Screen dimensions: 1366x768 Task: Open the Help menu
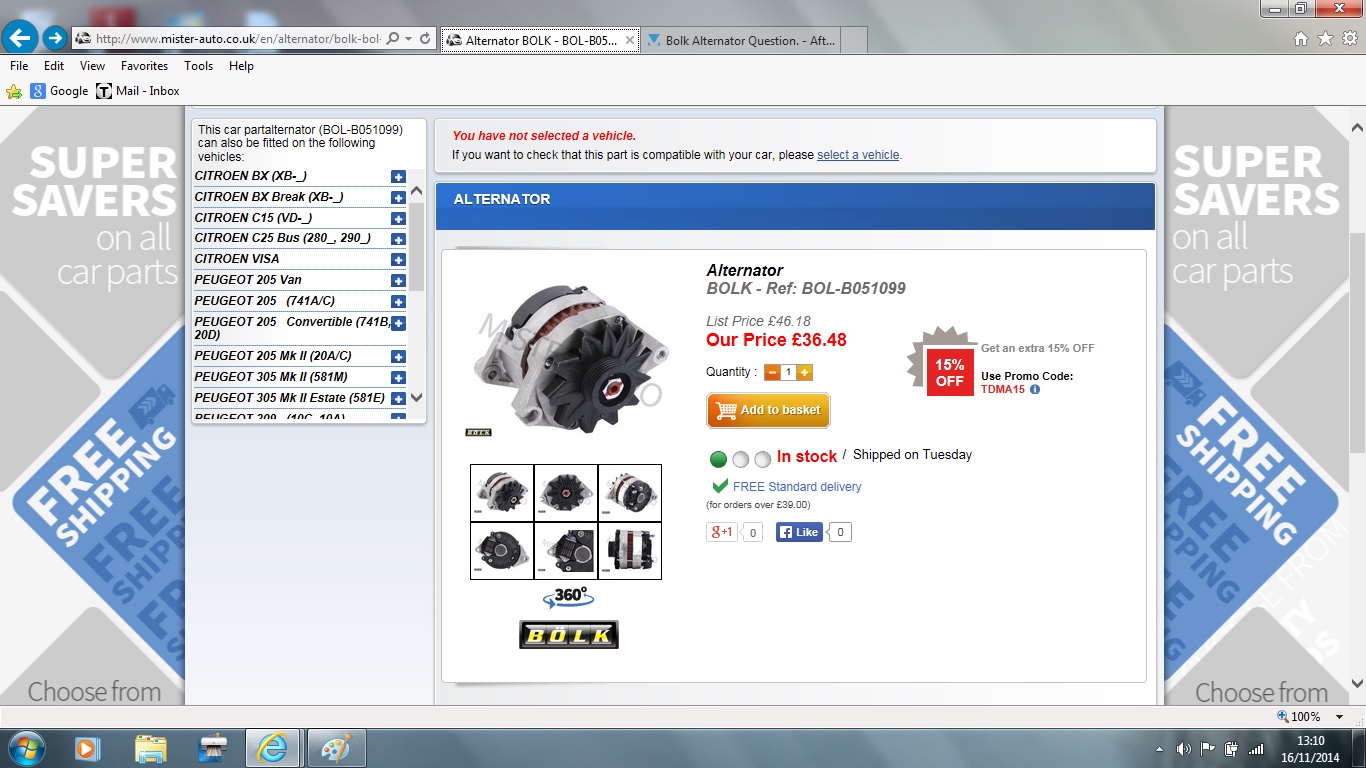coord(241,66)
